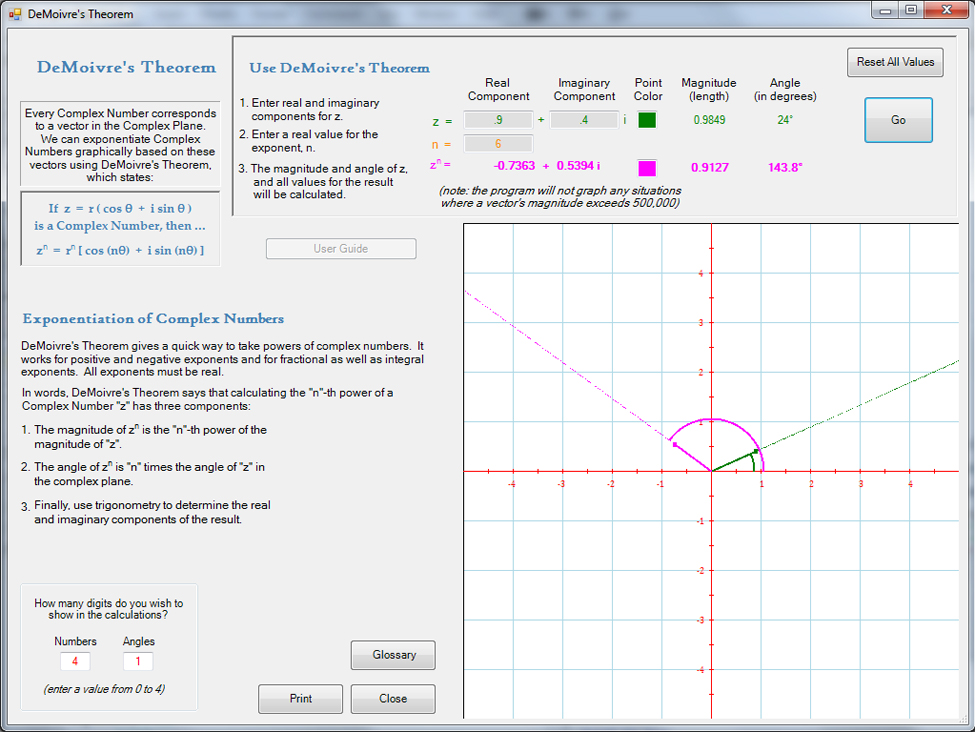975x732 pixels.
Task: Pick the green point color swatch for z
Action: pyautogui.click(x=647, y=120)
